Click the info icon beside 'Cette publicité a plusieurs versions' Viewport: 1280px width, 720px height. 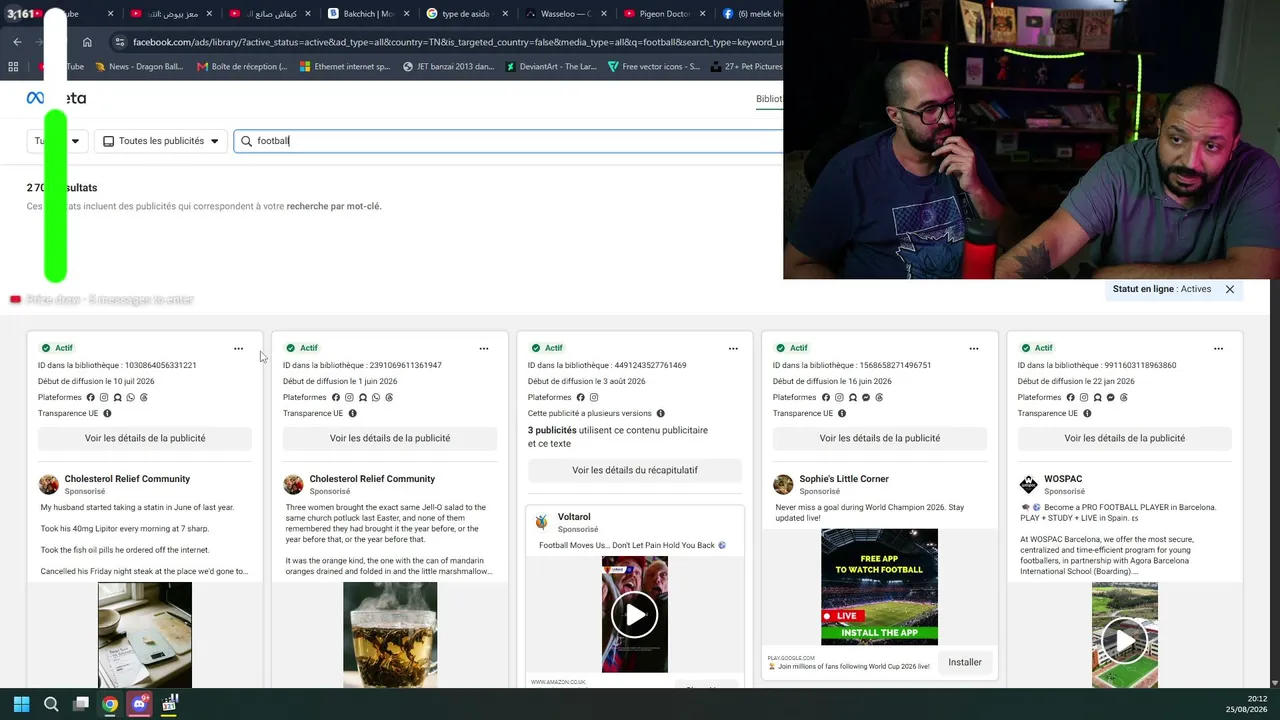coord(661,413)
